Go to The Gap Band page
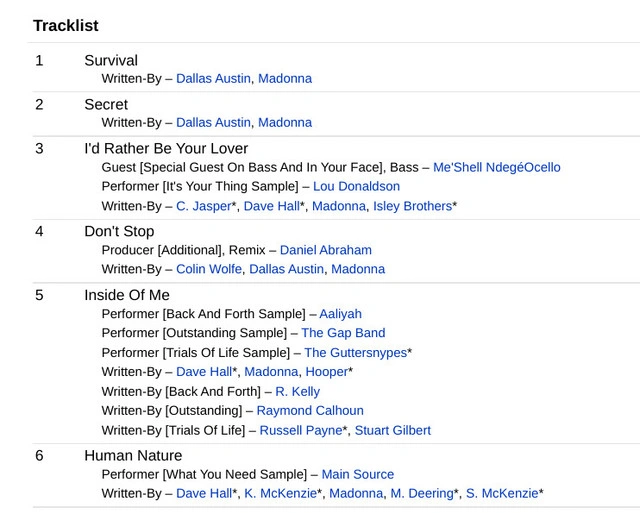The height and width of the screenshot is (513, 640). 343,333
